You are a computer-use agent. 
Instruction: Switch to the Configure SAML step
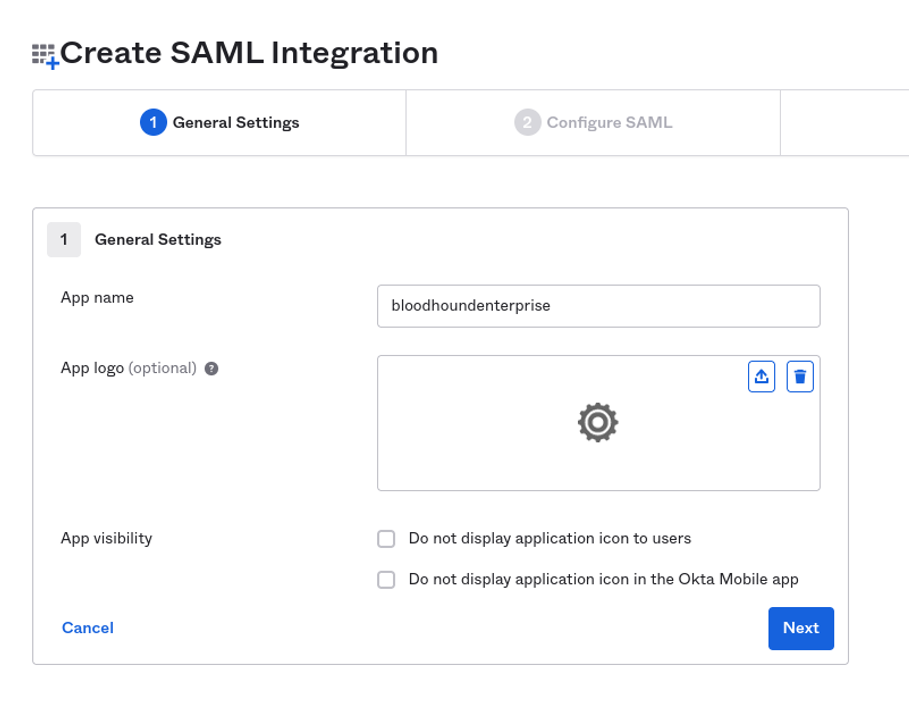593,122
